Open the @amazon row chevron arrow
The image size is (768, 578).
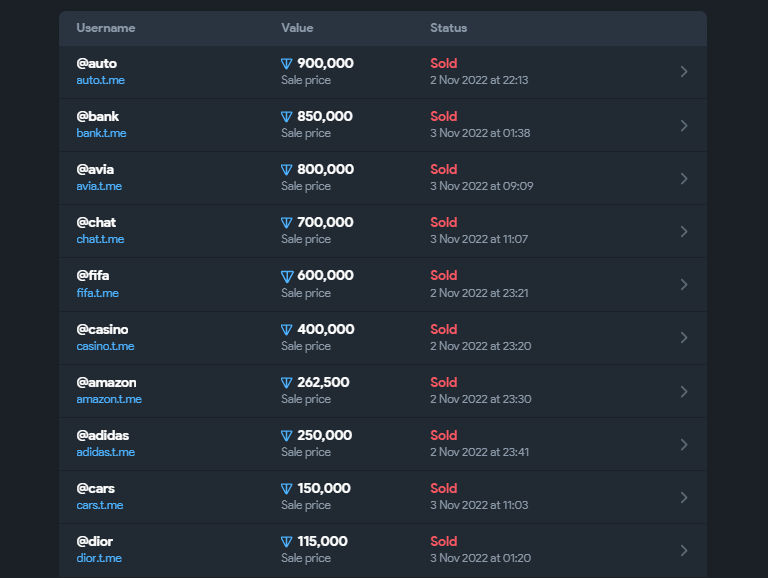[x=684, y=391]
